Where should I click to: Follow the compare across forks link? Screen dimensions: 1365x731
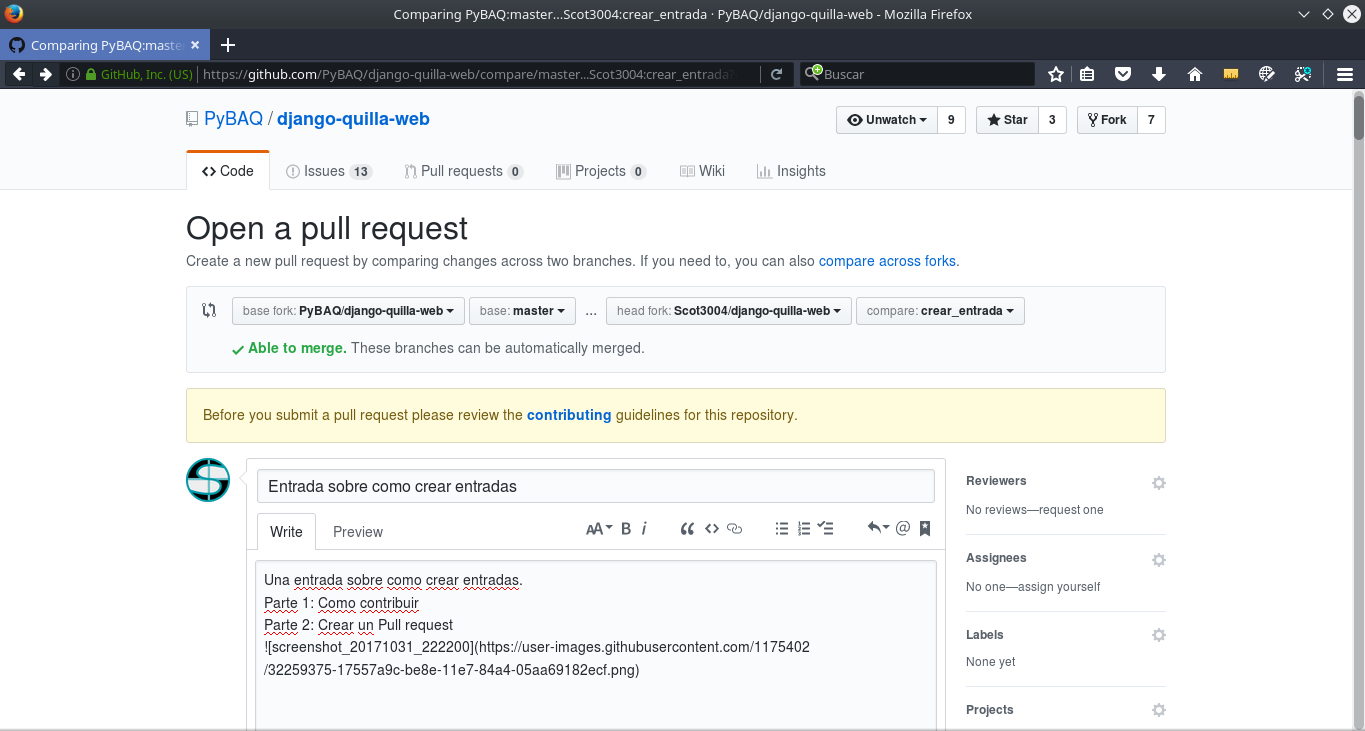887,261
